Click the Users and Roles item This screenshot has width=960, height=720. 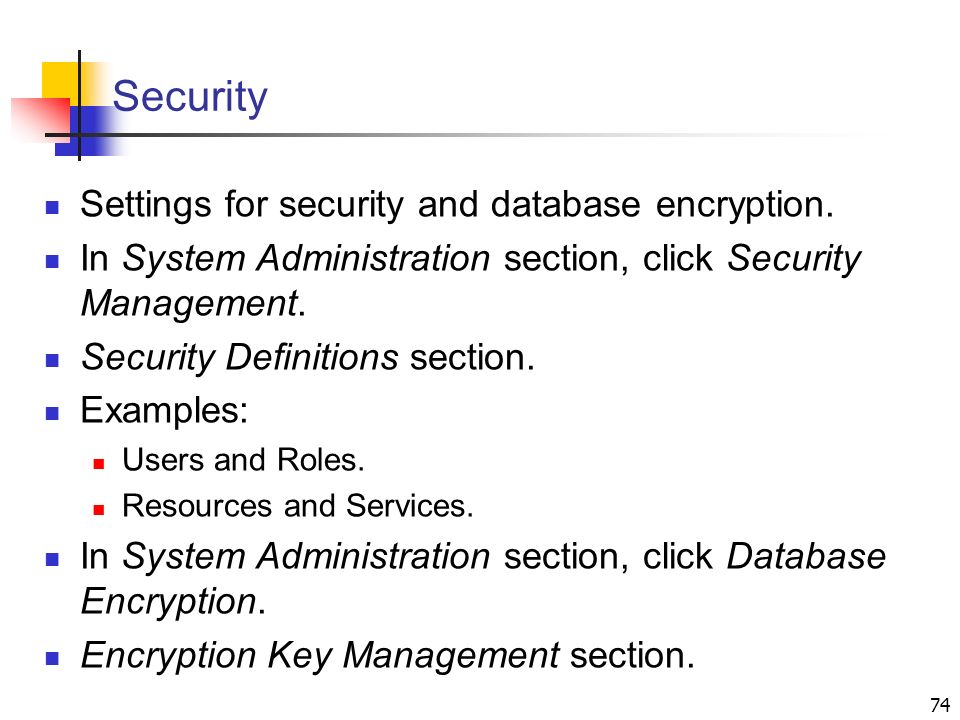(243, 460)
